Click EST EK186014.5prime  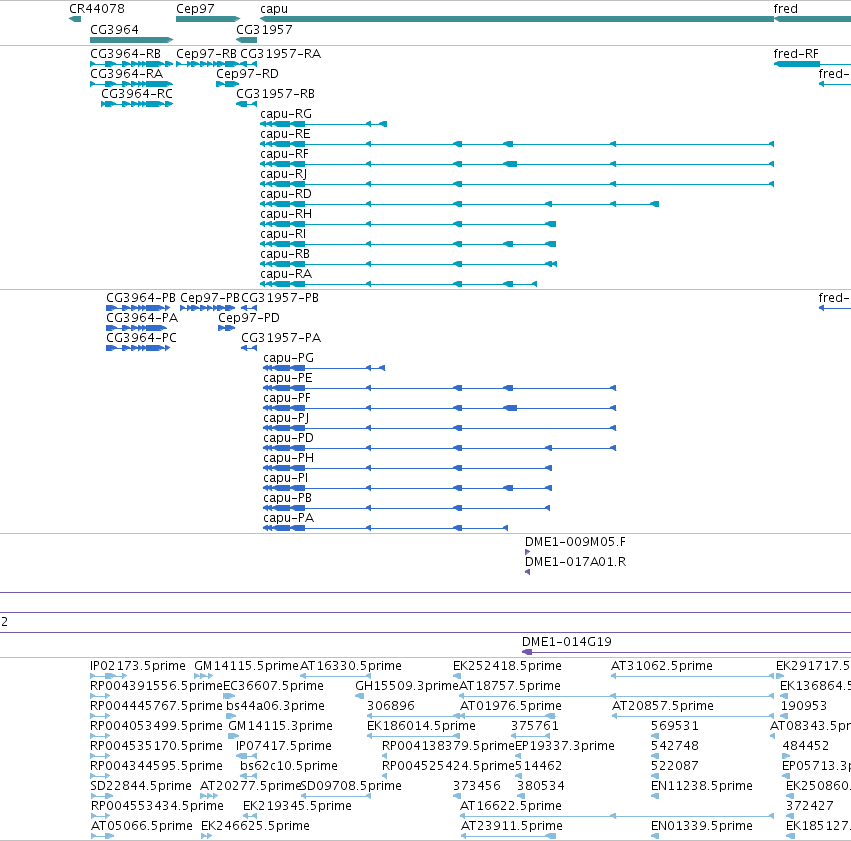pyautogui.click(x=414, y=736)
